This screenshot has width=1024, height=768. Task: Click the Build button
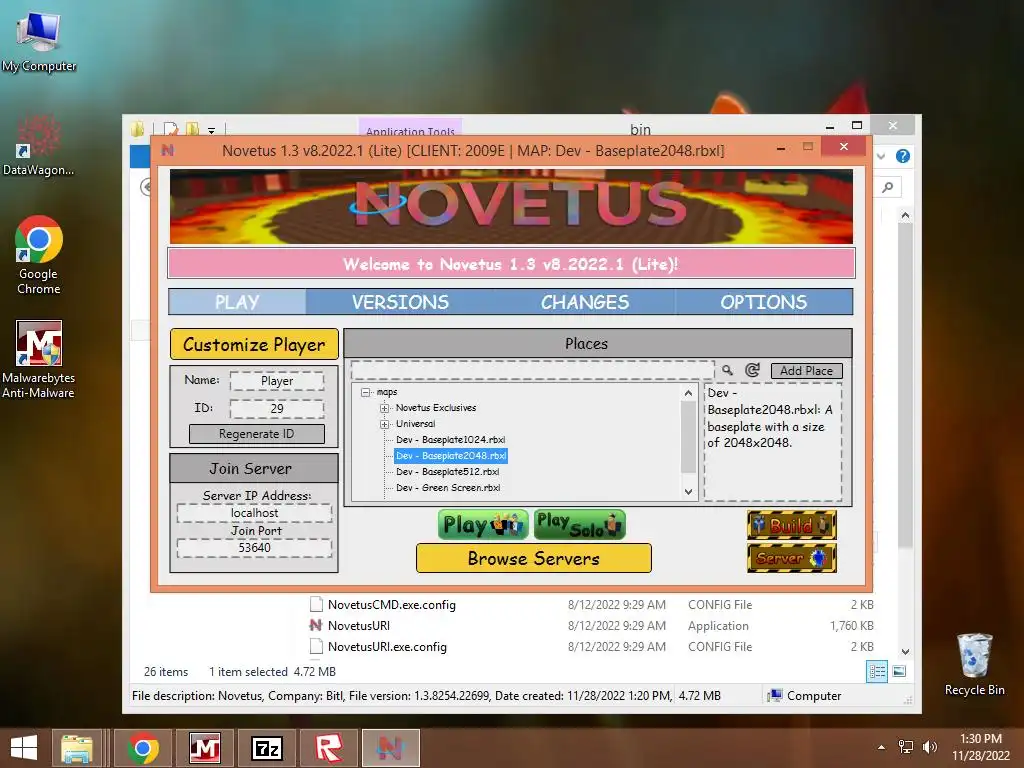point(792,525)
